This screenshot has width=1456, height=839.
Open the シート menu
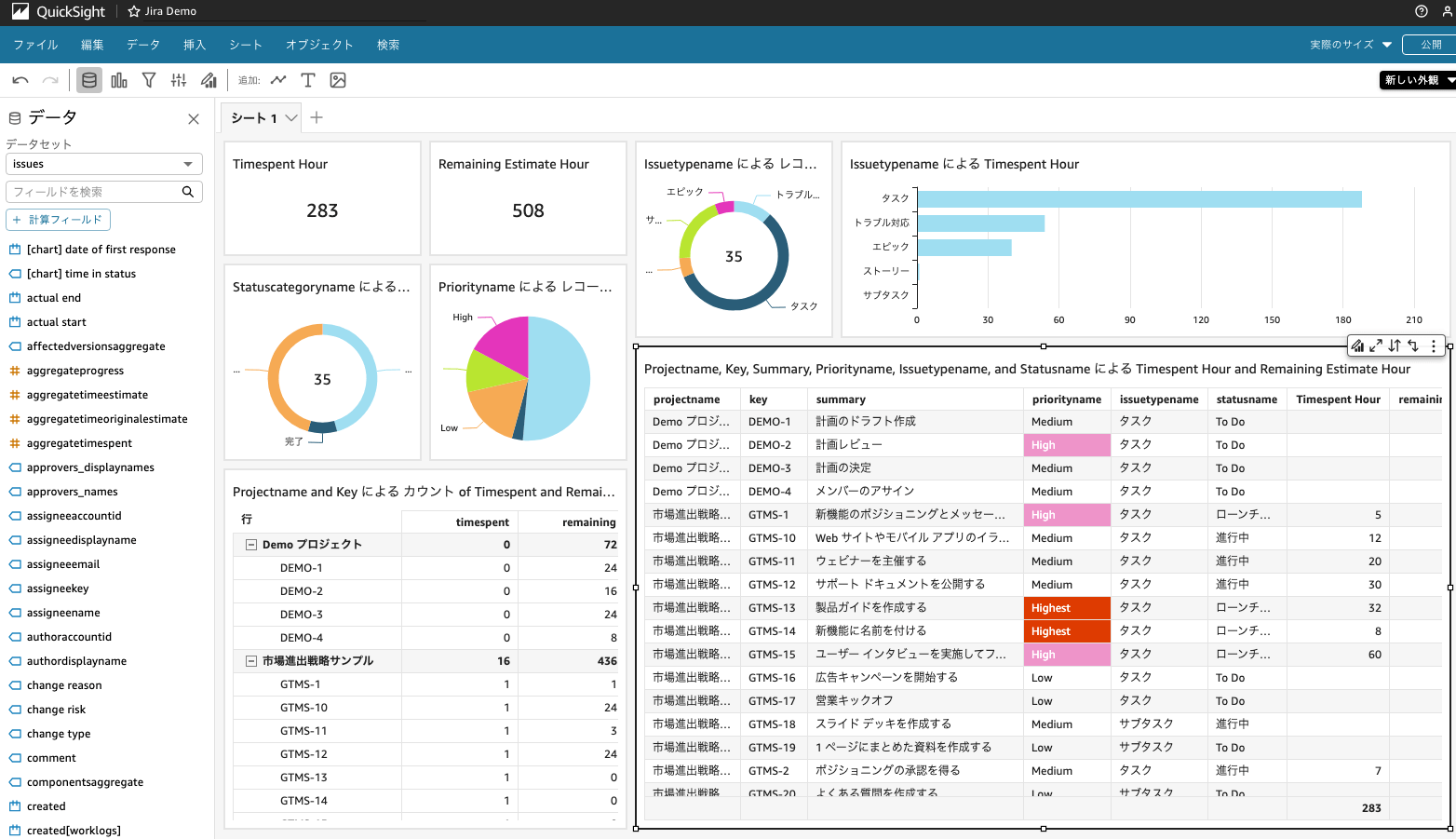coord(246,45)
